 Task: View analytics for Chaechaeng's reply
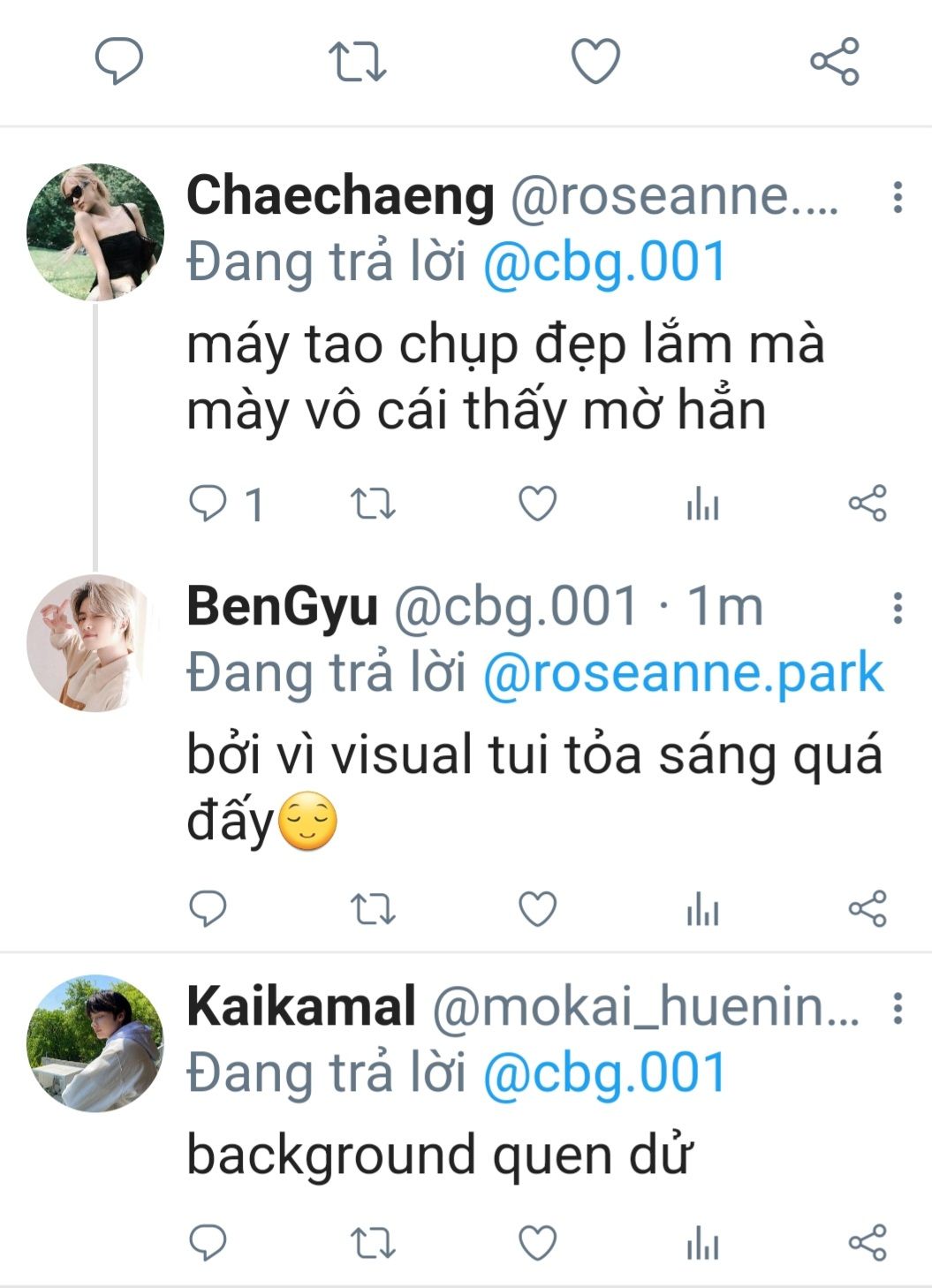pyautogui.click(x=702, y=505)
